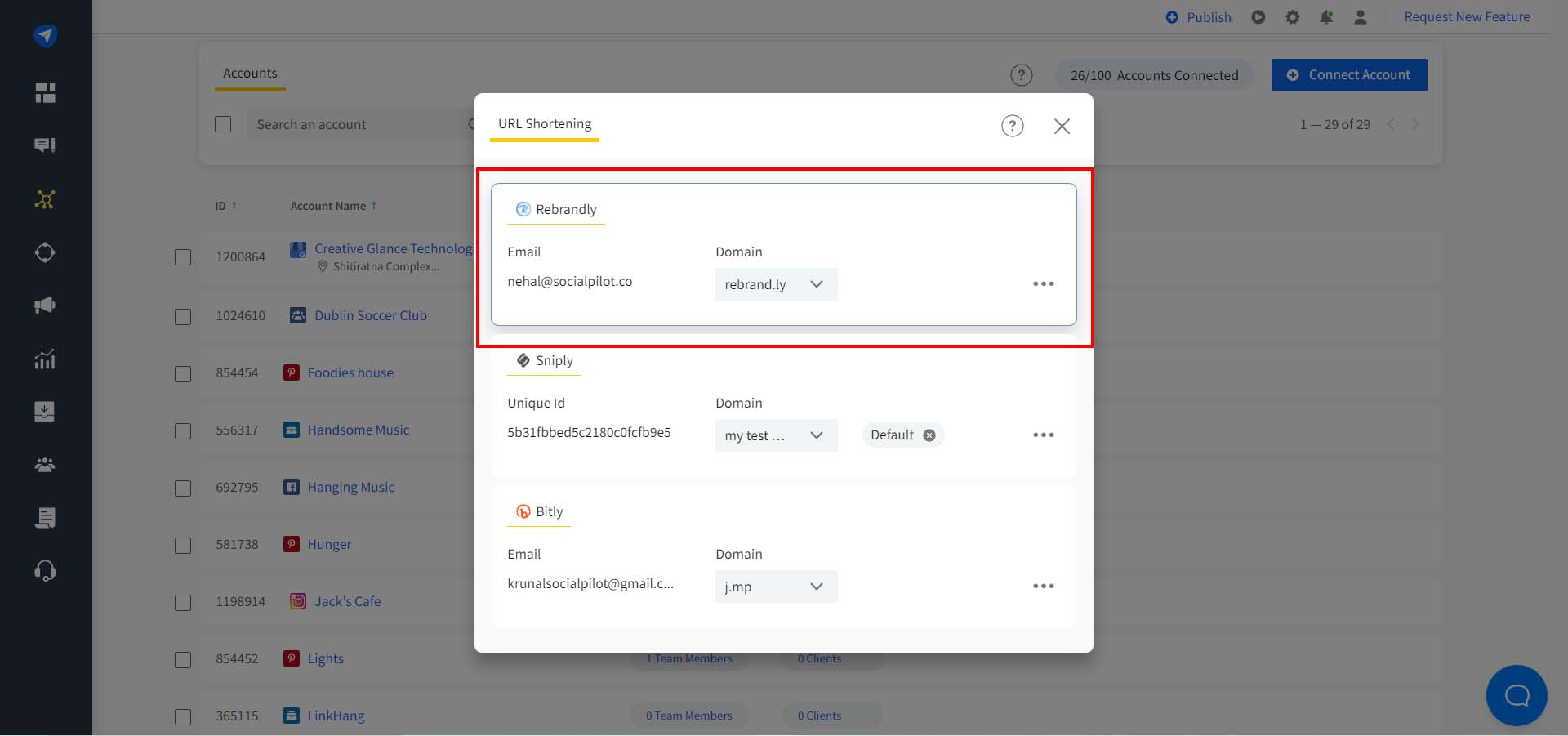Click the nehal@socialpilot.co email
This screenshot has height=736, width=1568.
coord(569,281)
